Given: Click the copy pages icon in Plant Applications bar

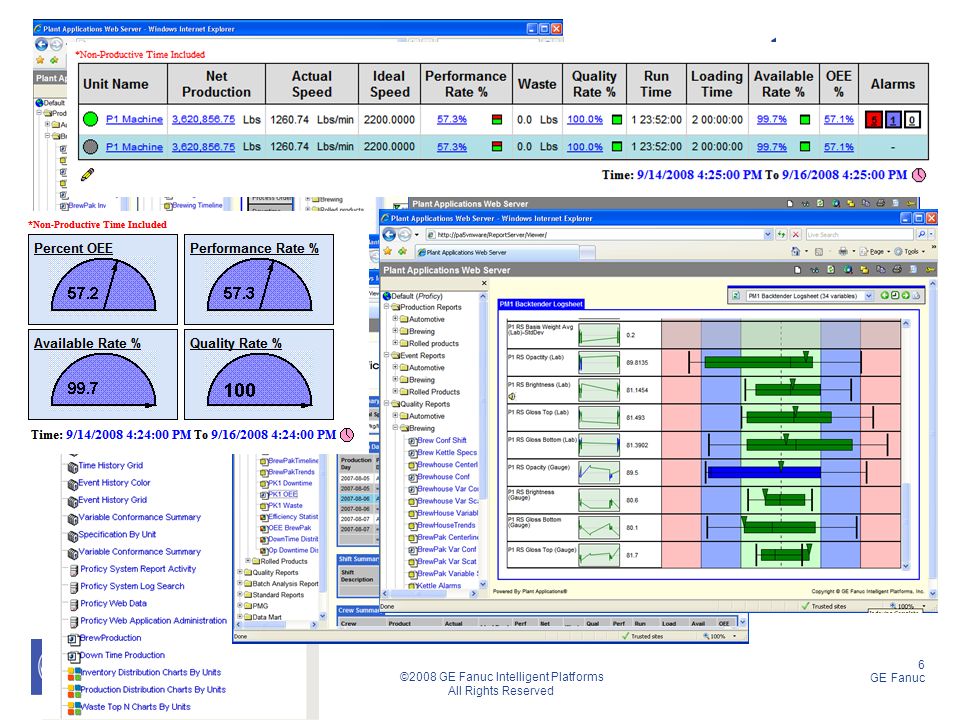Looking at the screenshot, I should pos(880,270).
